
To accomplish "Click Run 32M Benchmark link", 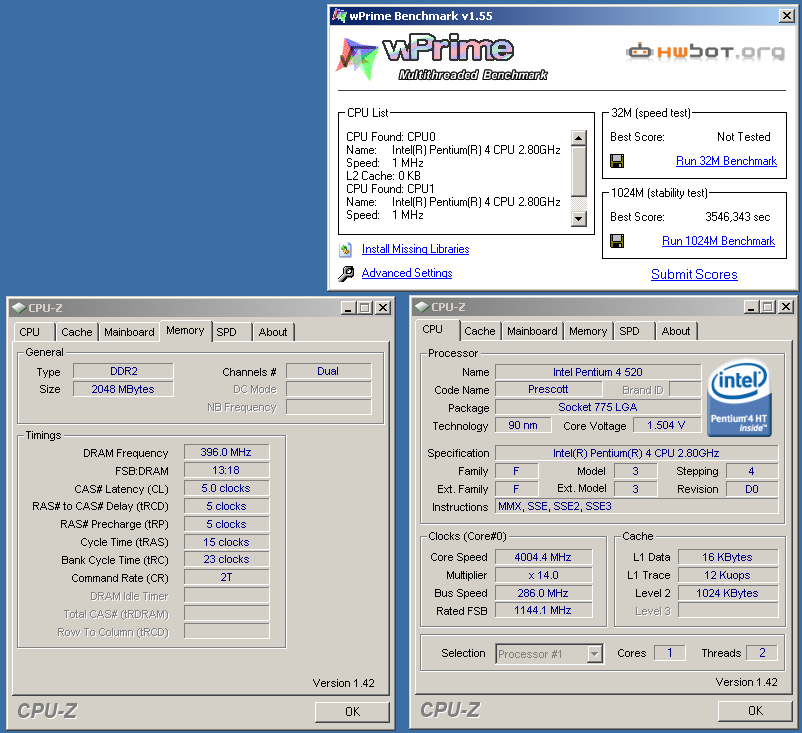I will pyautogui.click(x=726, y=161).
